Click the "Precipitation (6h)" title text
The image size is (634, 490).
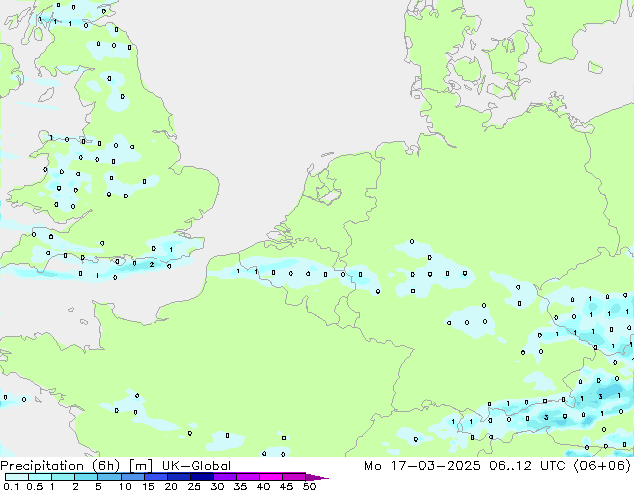60,466
